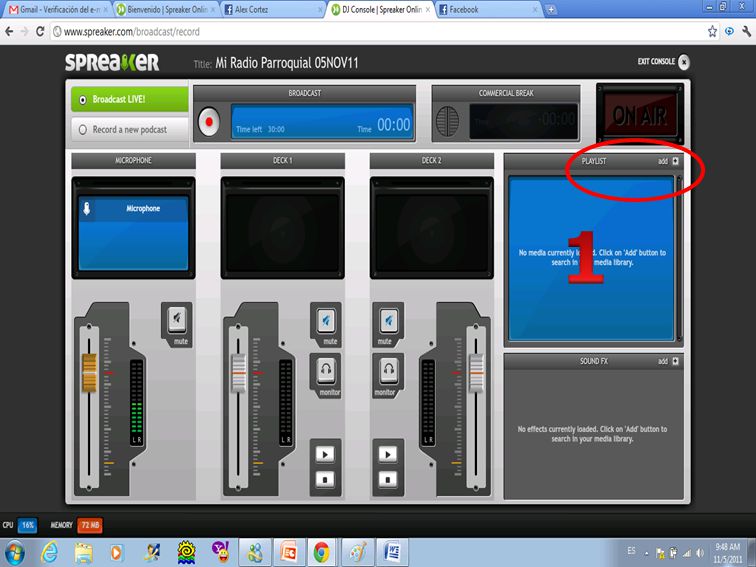Go back in browser history
The width and height of the screenshot is (756, 567).
(9, 32)
